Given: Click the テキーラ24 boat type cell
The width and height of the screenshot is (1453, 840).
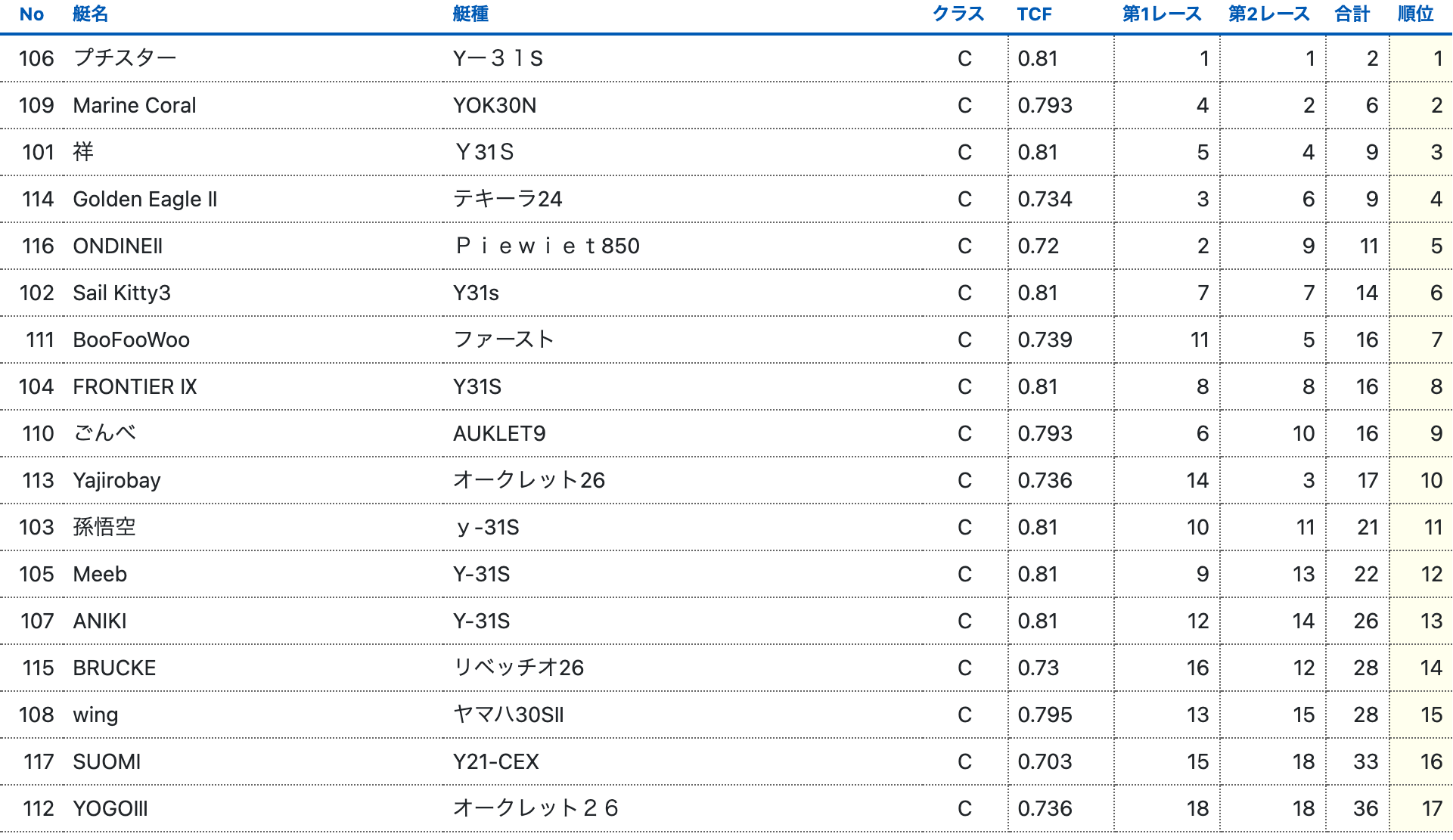Looking at the screenshot, I should (x=508, y=199).
